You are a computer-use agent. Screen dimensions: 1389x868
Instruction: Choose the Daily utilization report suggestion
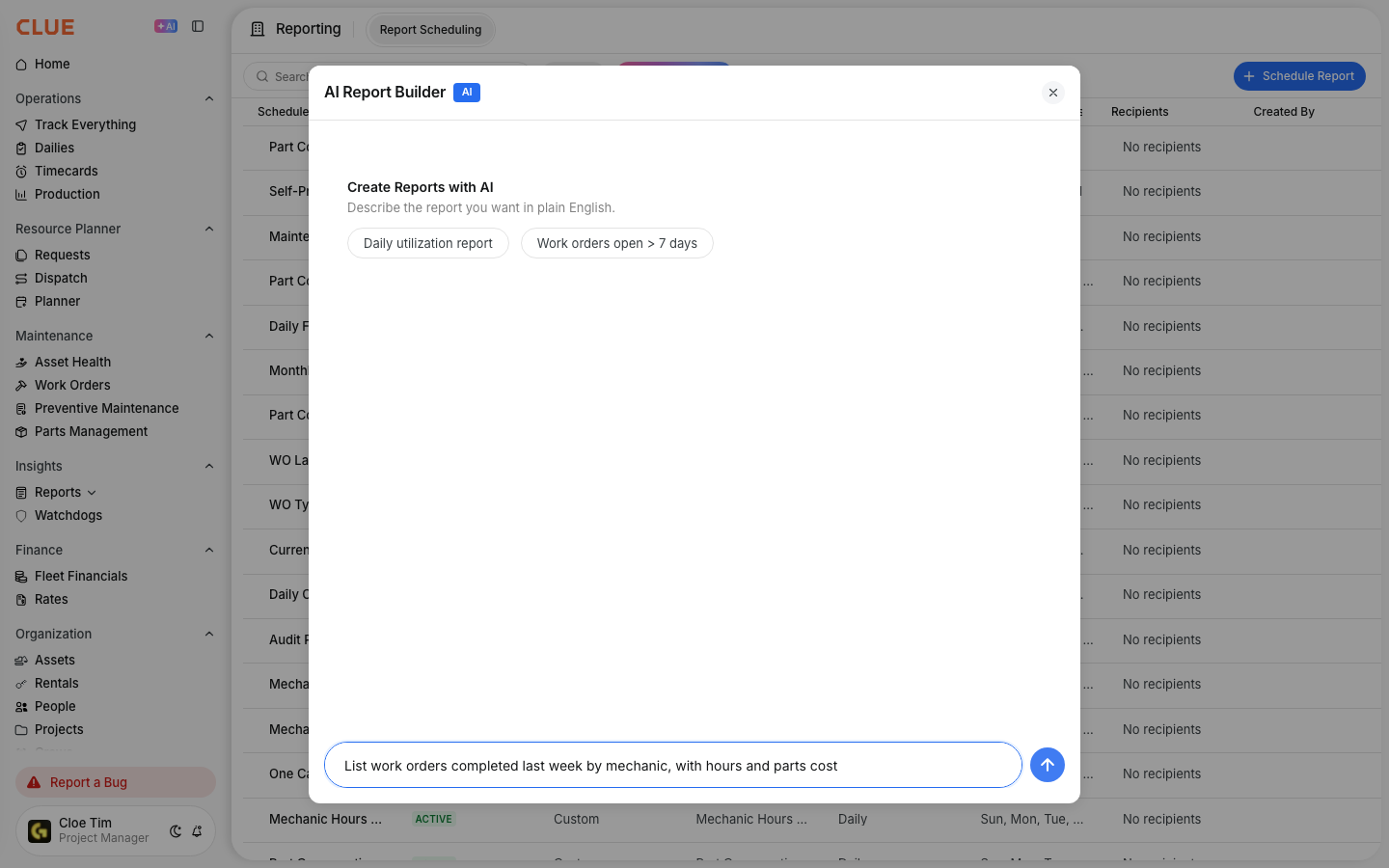[x=428, y=243]
